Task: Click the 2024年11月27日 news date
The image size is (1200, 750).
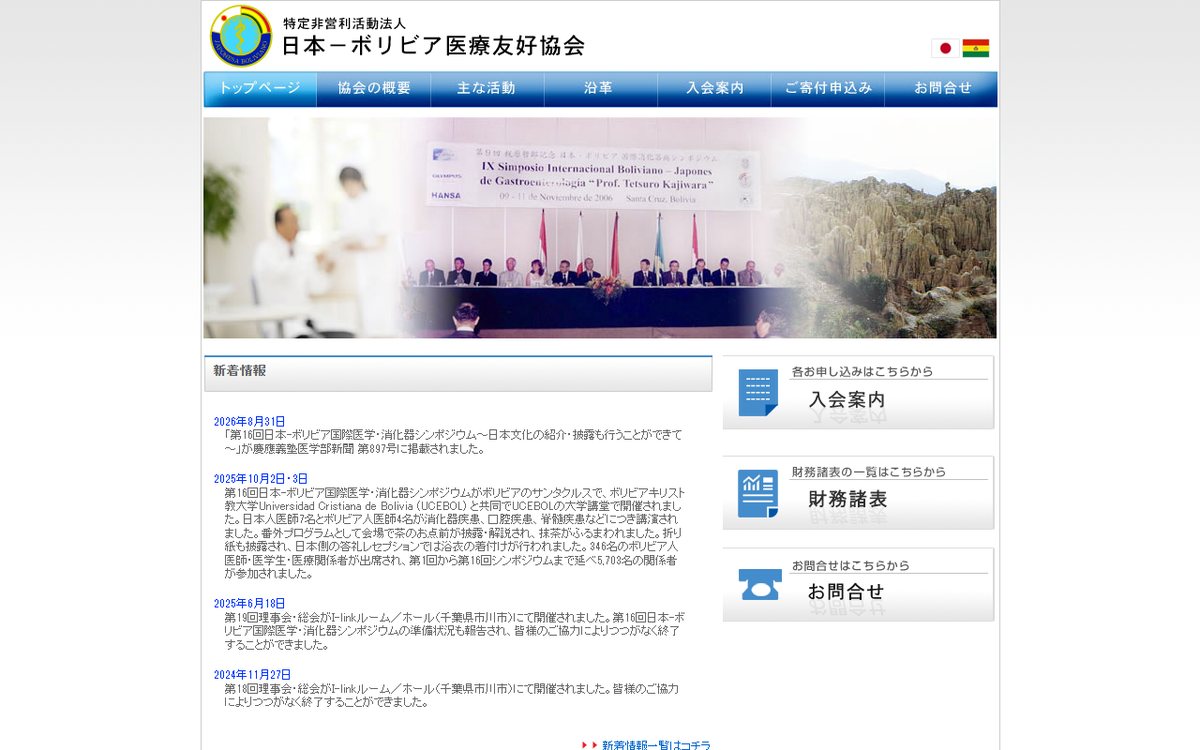Action: (x=252, y=675)
